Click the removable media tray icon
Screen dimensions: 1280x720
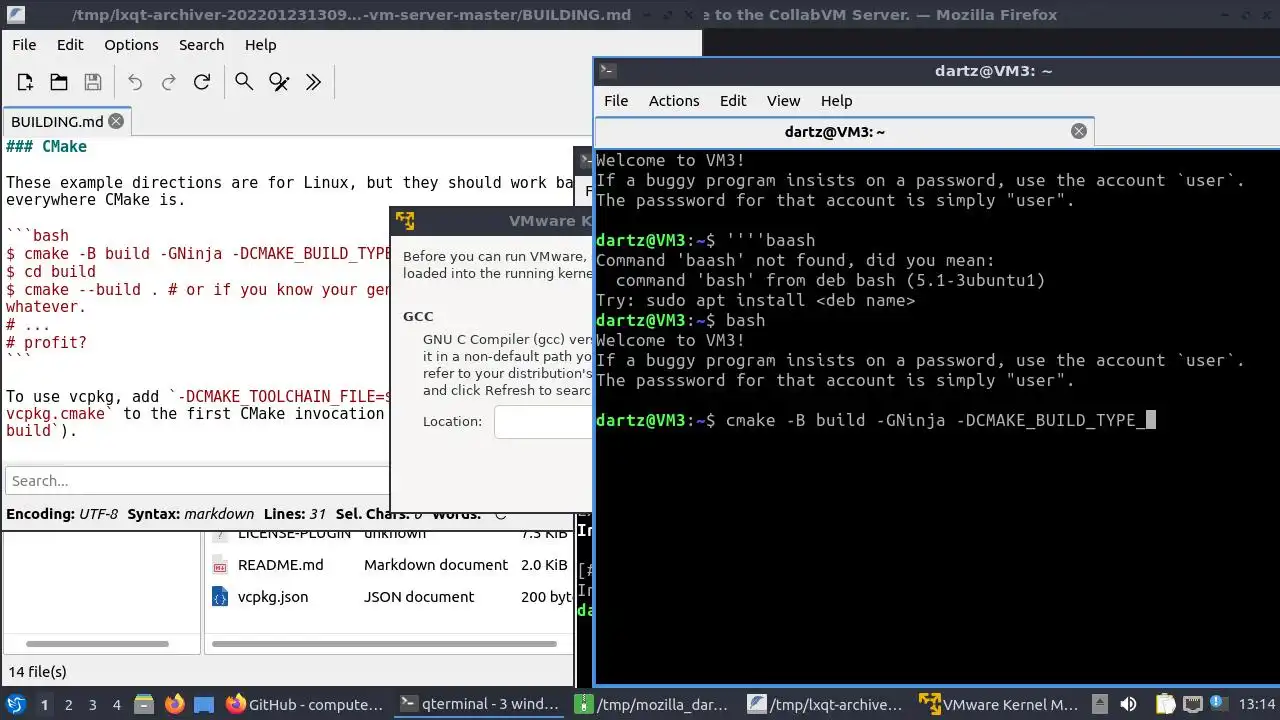(1101, 705)
